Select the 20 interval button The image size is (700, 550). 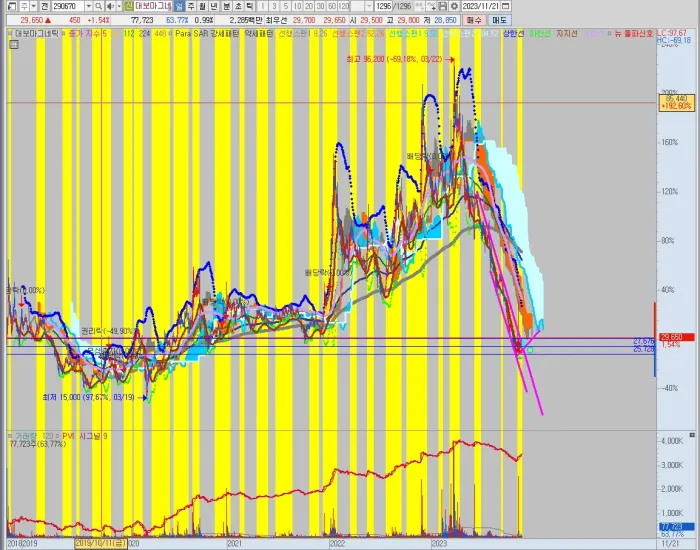pyautogui.click(x=309, y=6)
